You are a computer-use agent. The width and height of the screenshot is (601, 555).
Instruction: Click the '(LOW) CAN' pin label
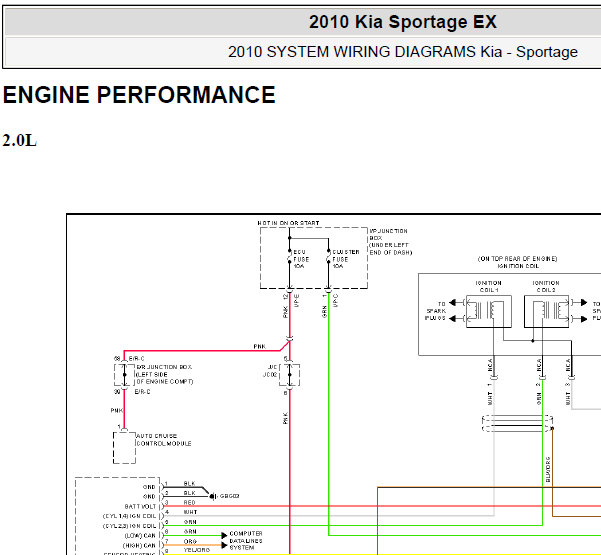click(x=140, y=535)
